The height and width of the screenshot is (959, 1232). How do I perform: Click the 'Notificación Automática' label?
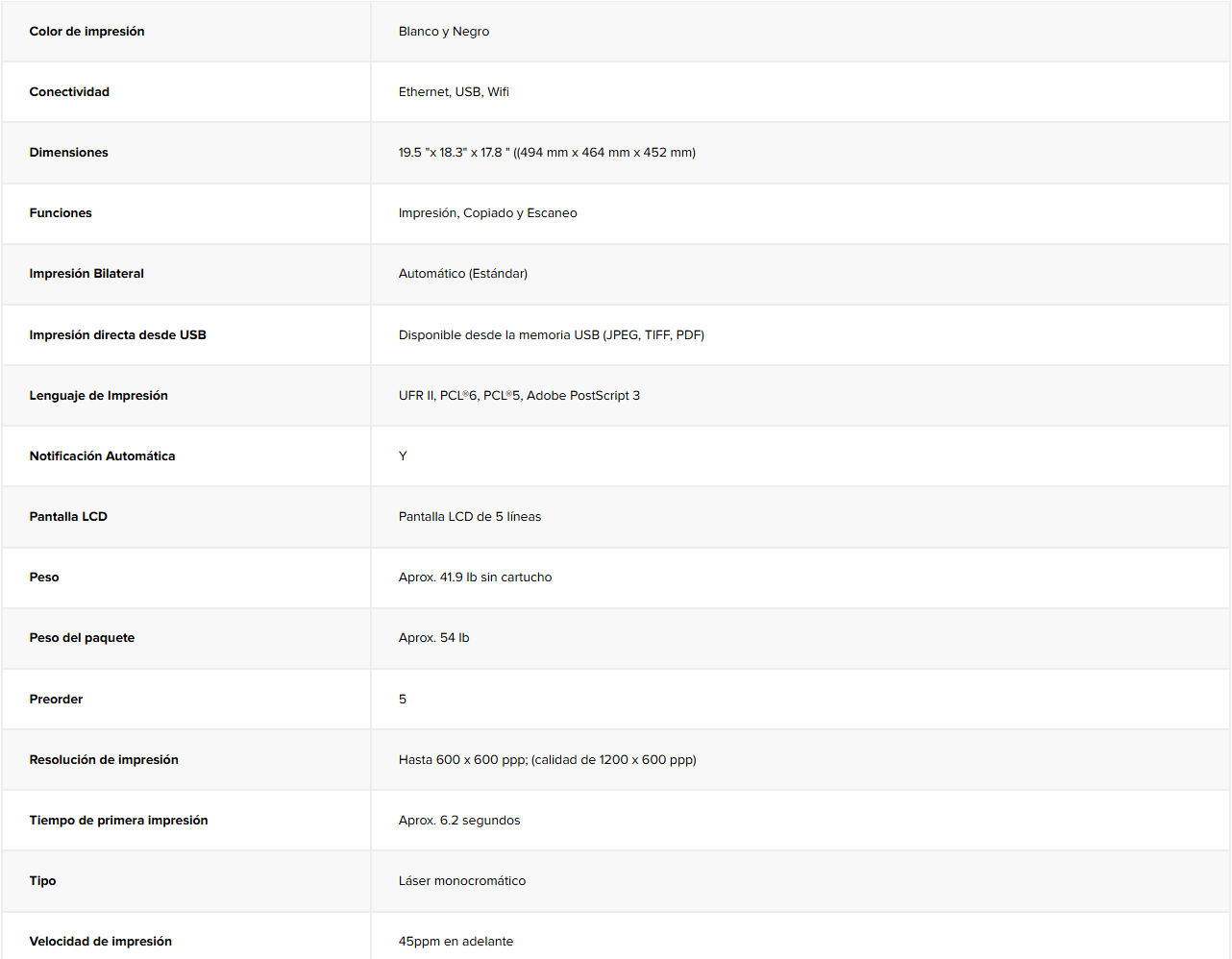102,456
